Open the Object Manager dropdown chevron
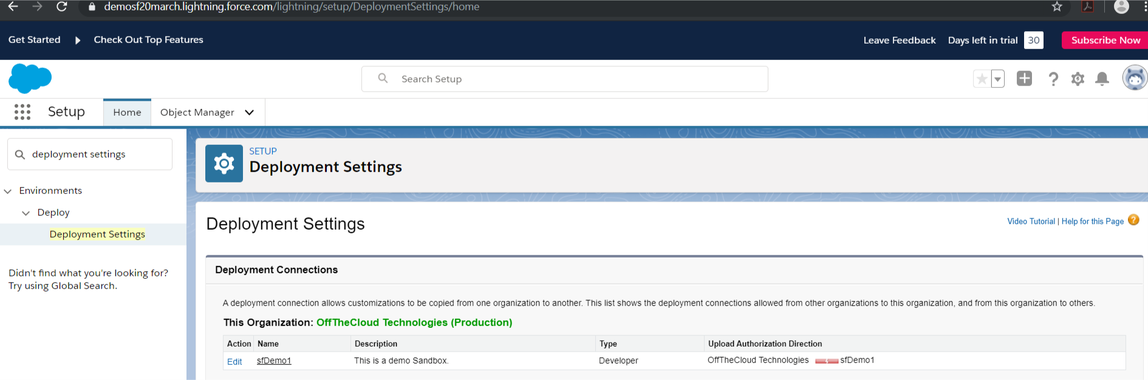This screenshot has width=1148, height=380. click(249, 113)
